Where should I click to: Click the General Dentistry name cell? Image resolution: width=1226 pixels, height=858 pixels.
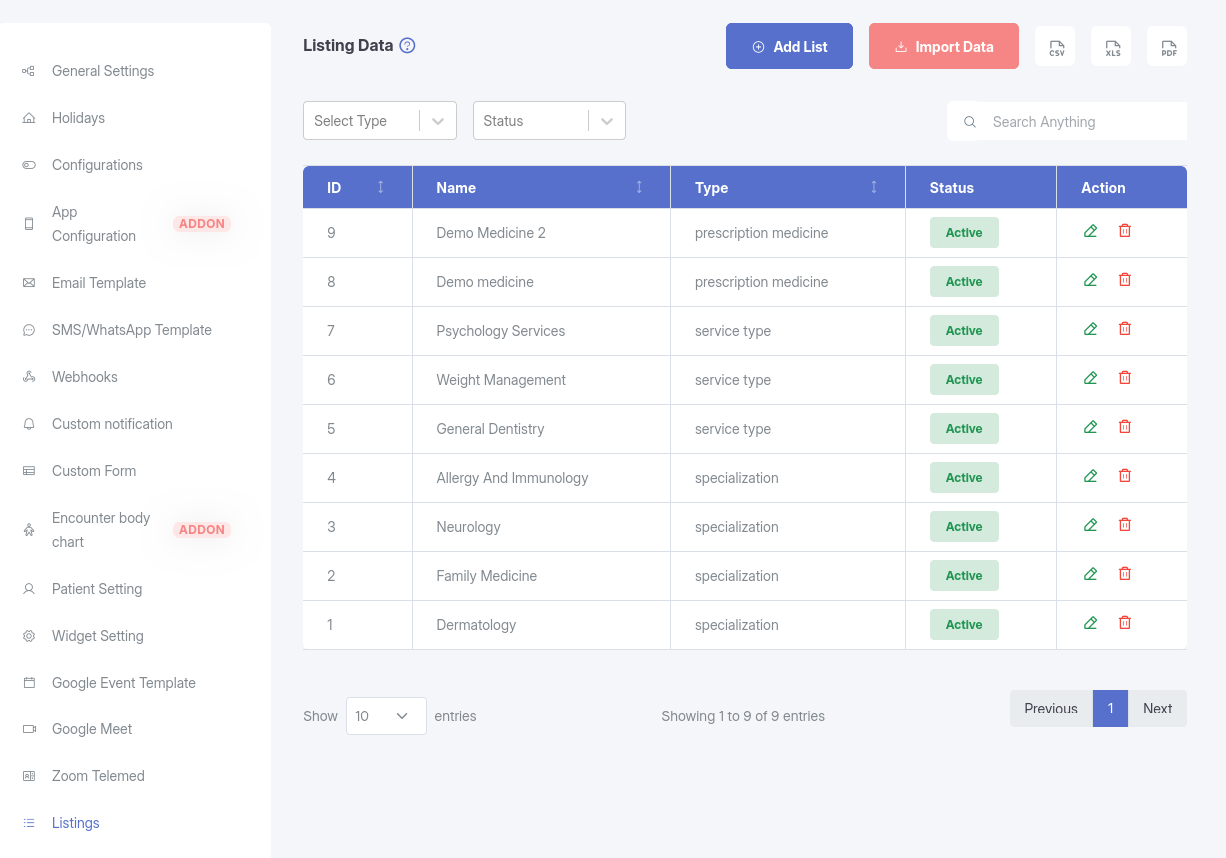pos(541,429)
